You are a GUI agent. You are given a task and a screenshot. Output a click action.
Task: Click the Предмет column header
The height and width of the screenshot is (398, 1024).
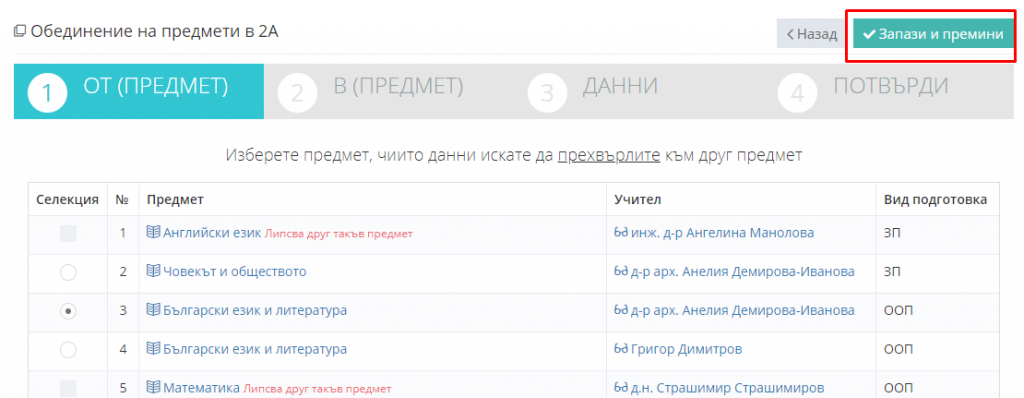tap(175, 199)
